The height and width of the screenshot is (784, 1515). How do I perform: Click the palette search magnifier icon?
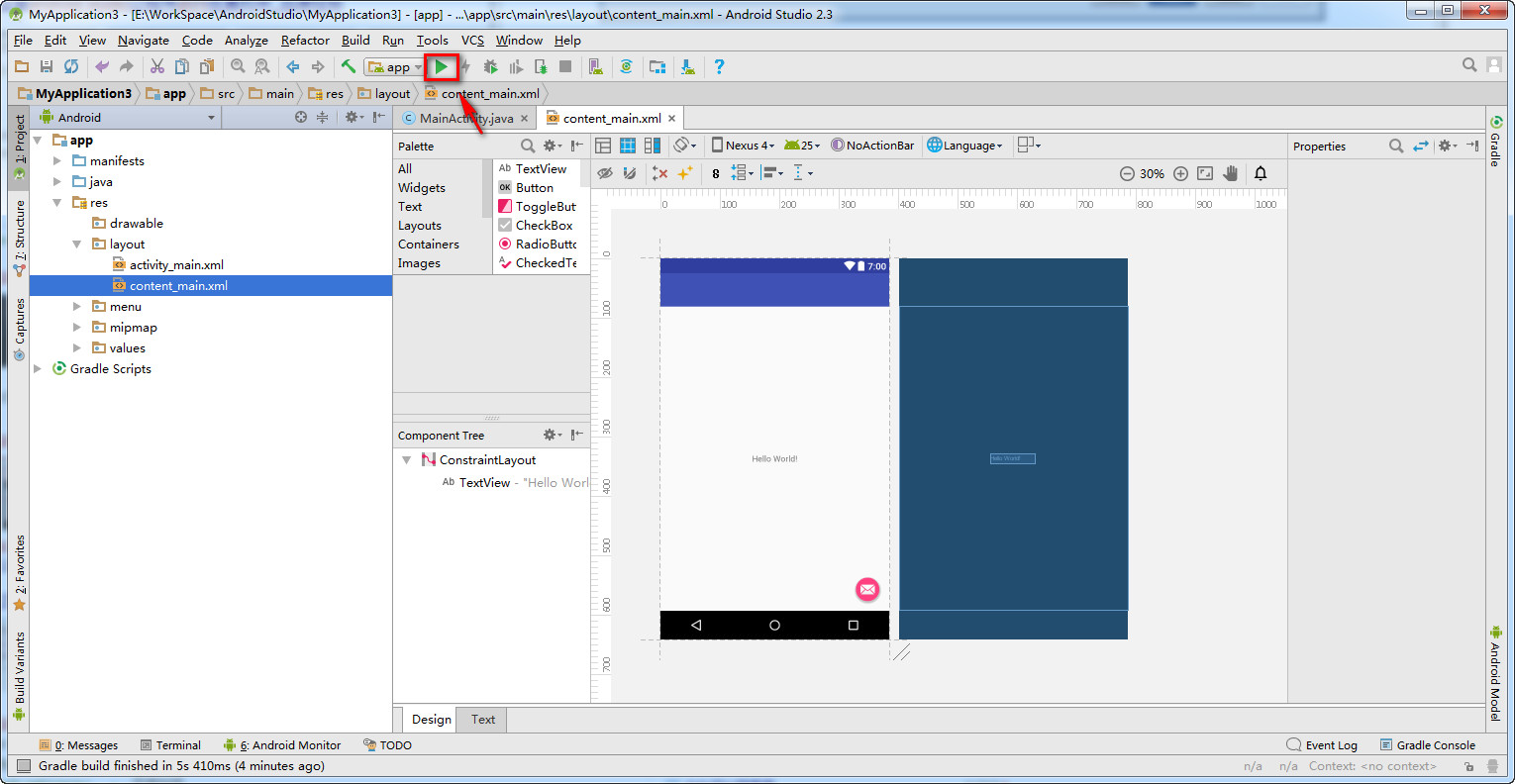528,146
